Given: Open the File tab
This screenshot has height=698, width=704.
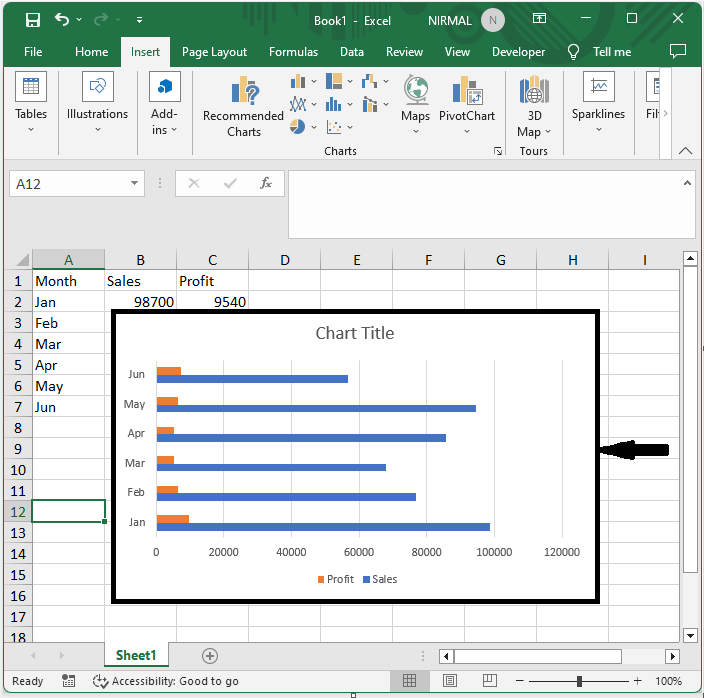Looking at the screenshot, I should 33,52.
